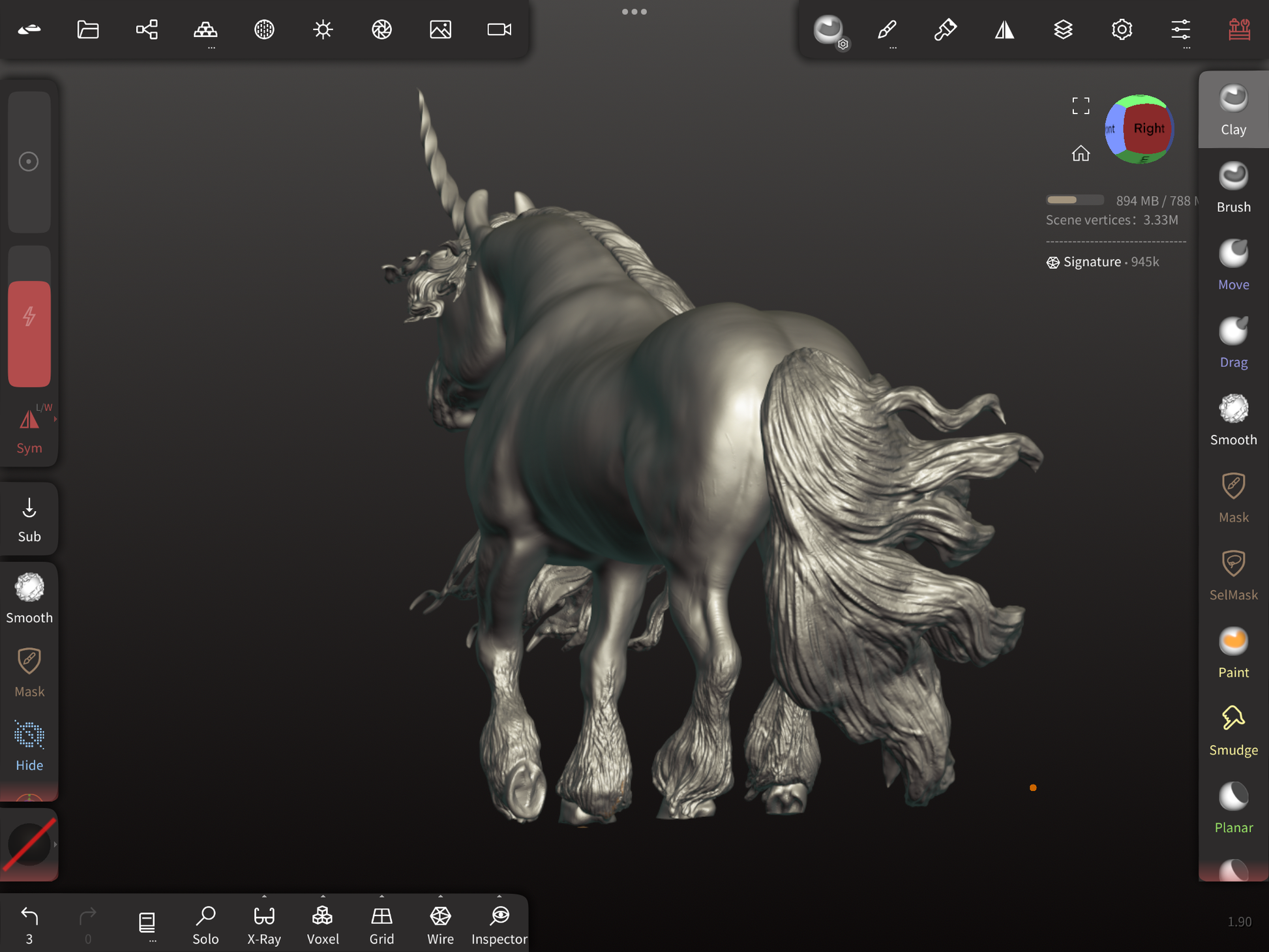This screenshot has height=952, width=1269.
Task: Toggle symmetry with Sym button
Action: pyautogui.click(x=29, y=430)
